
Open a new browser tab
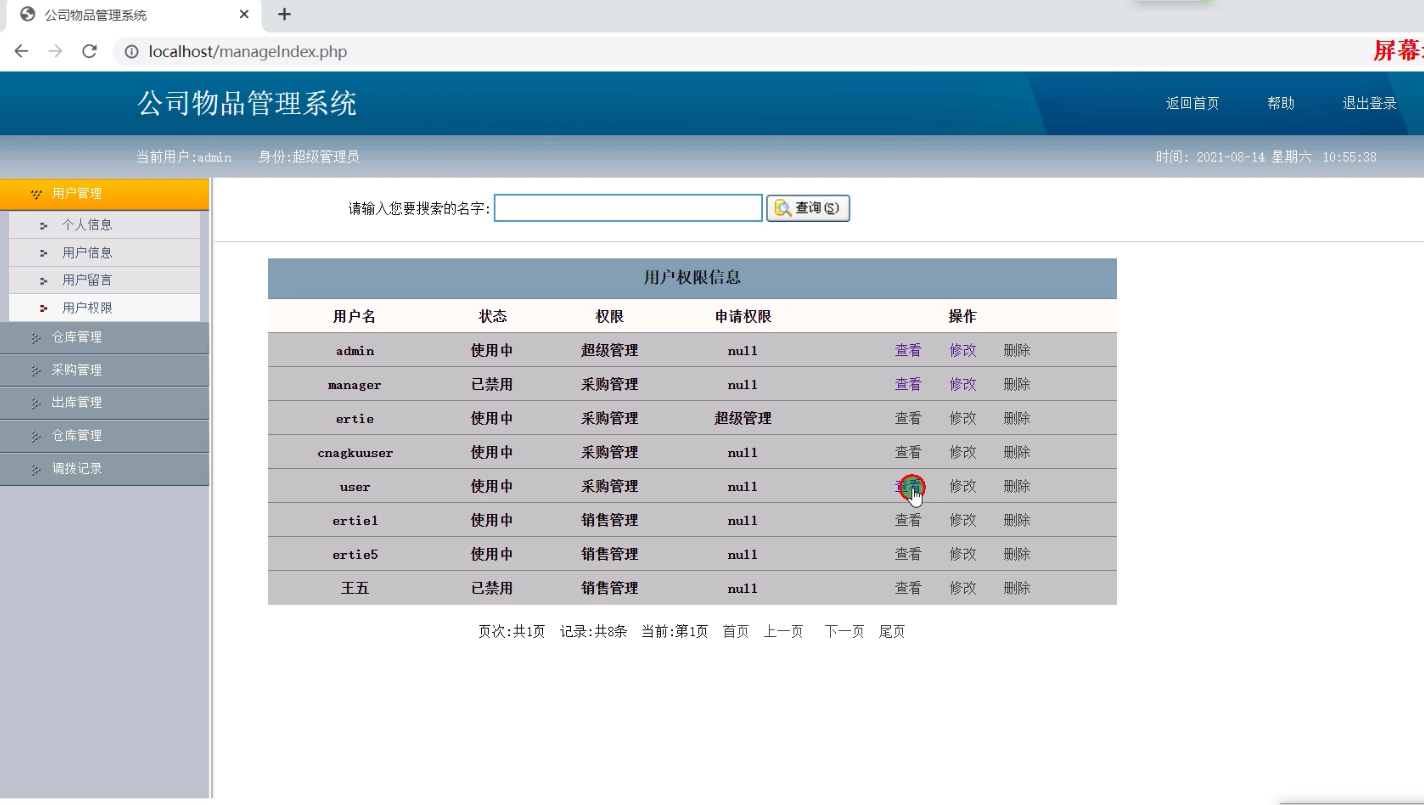(x=284, y=15)
